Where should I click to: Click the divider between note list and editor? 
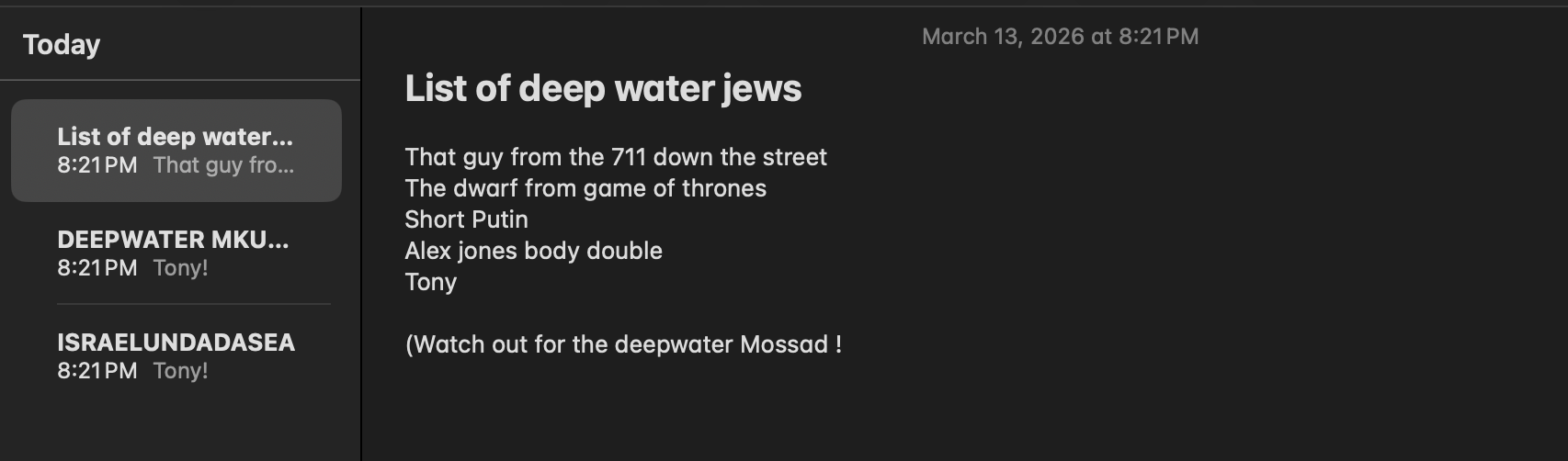(361, 230)
